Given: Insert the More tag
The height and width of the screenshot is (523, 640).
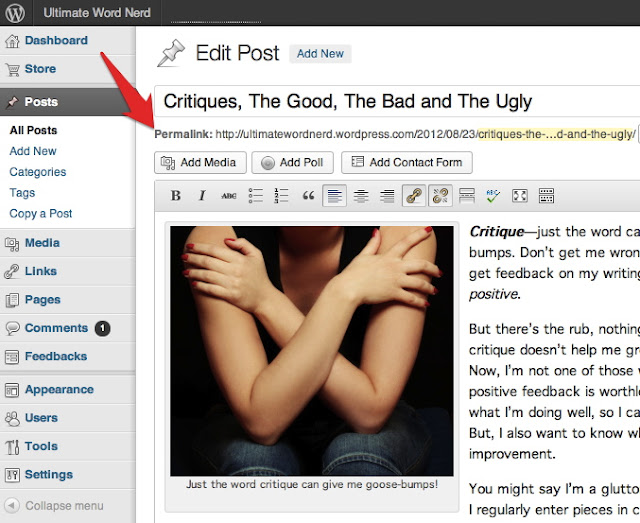Looking at the screenshot, I should tap(467, 196).
